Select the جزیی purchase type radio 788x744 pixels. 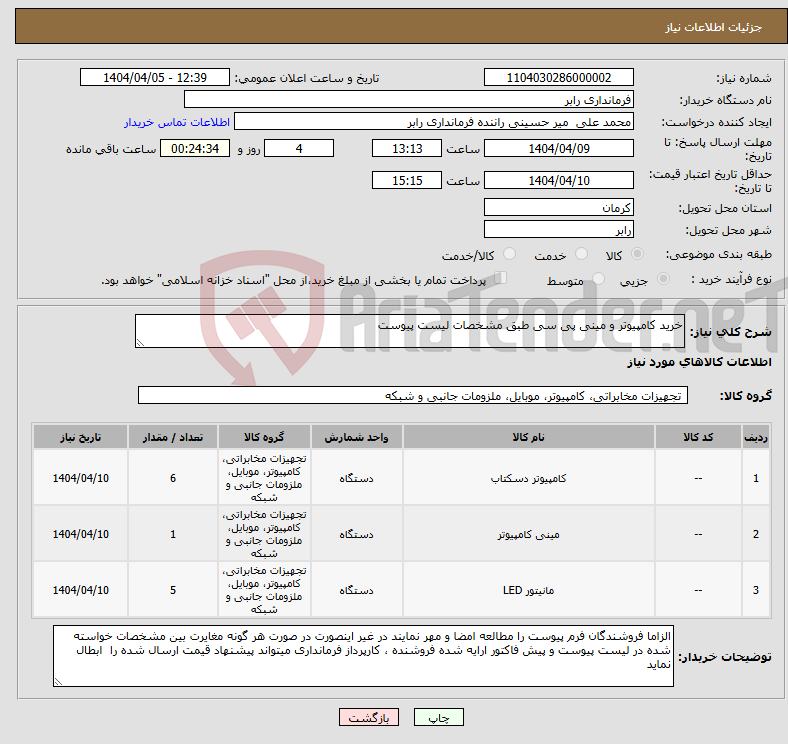pyautogui.click(x=663, y=278)
